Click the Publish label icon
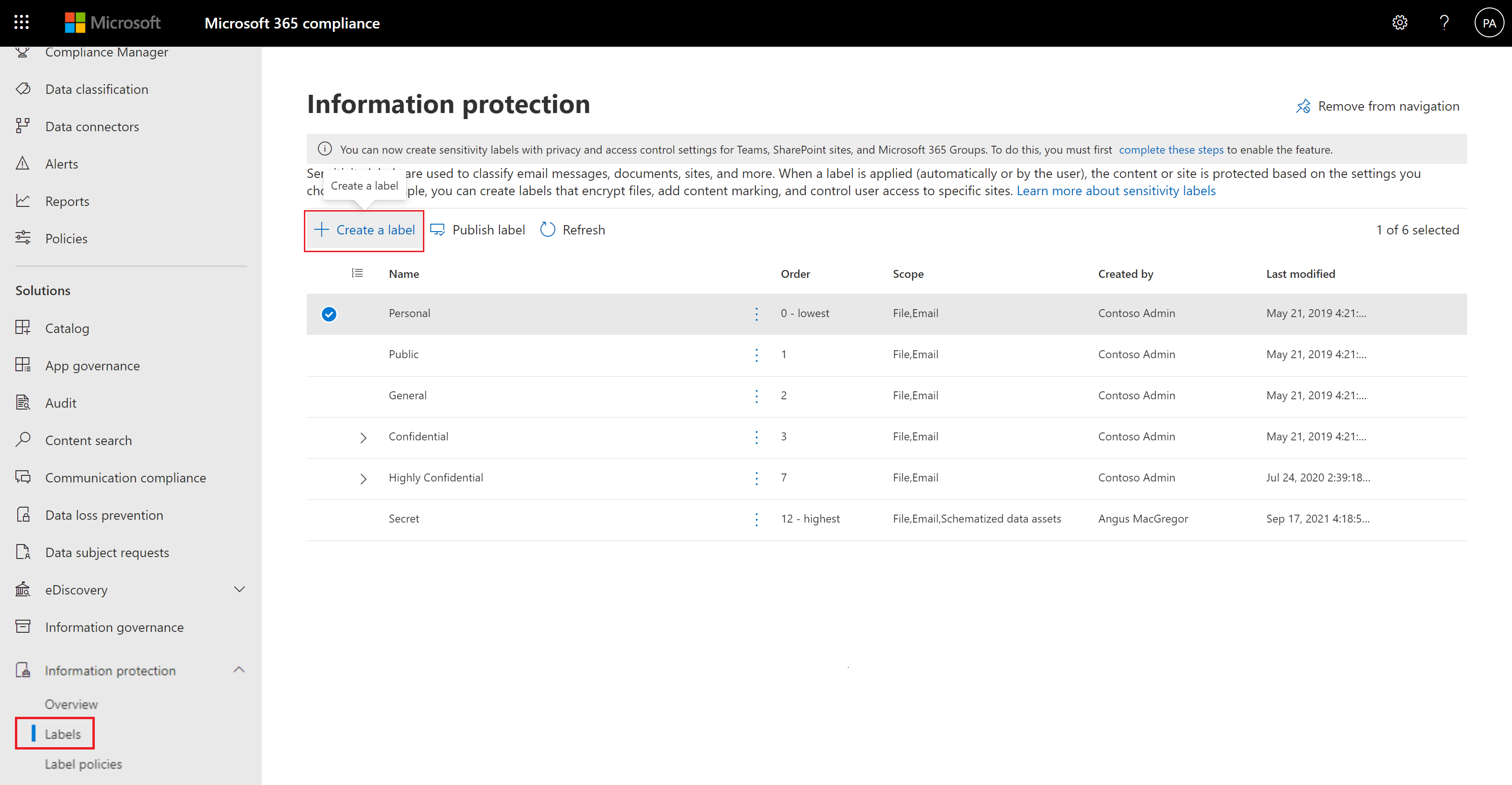Screen dimensions: 1512x785 [x=438, y=230]
